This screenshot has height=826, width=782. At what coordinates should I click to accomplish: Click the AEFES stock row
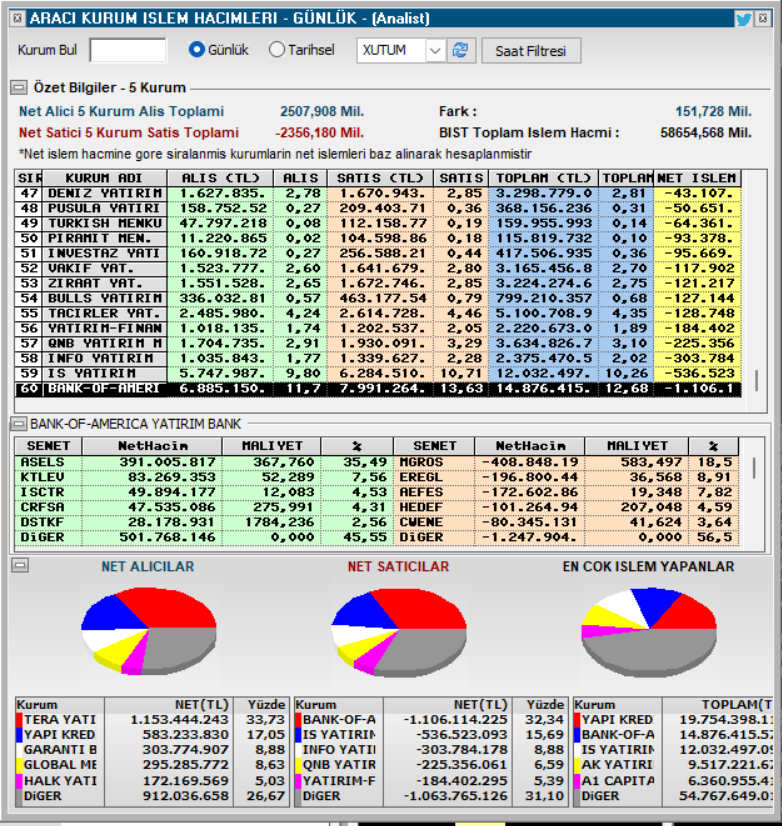pos(566,493)
